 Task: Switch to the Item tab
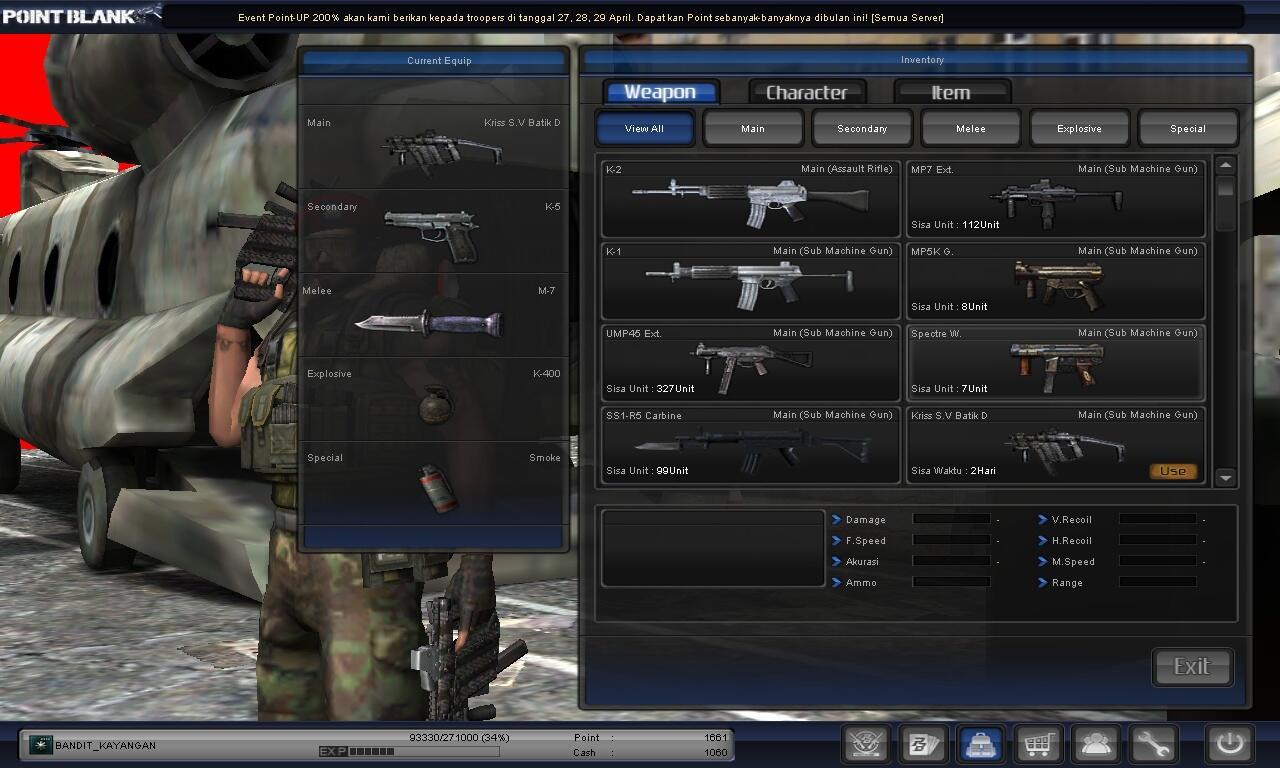[951, 92]
